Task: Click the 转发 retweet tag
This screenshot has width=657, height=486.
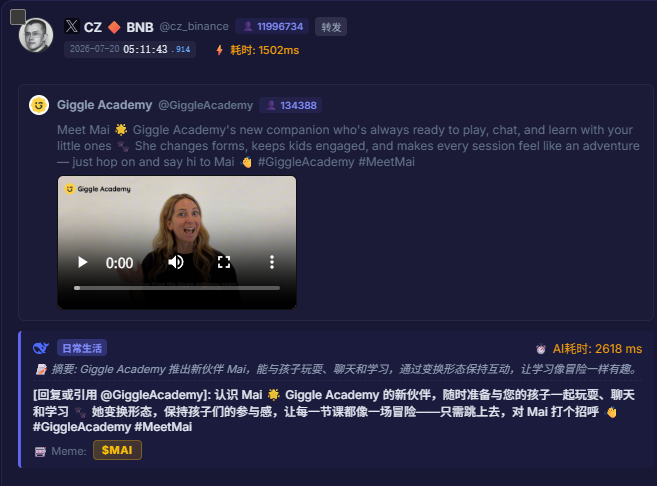Action: (331, 27)
